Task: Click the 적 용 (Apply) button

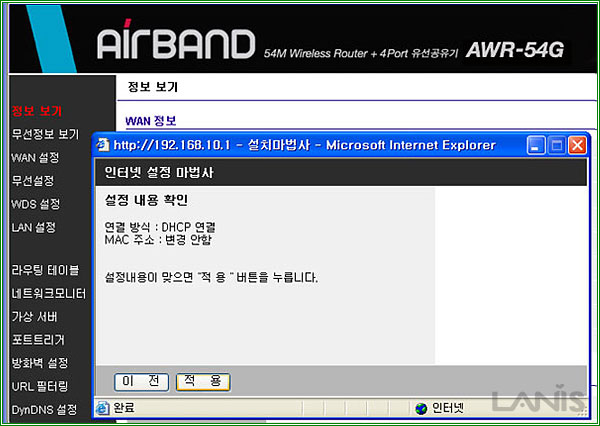Action: tap(203, 382)
